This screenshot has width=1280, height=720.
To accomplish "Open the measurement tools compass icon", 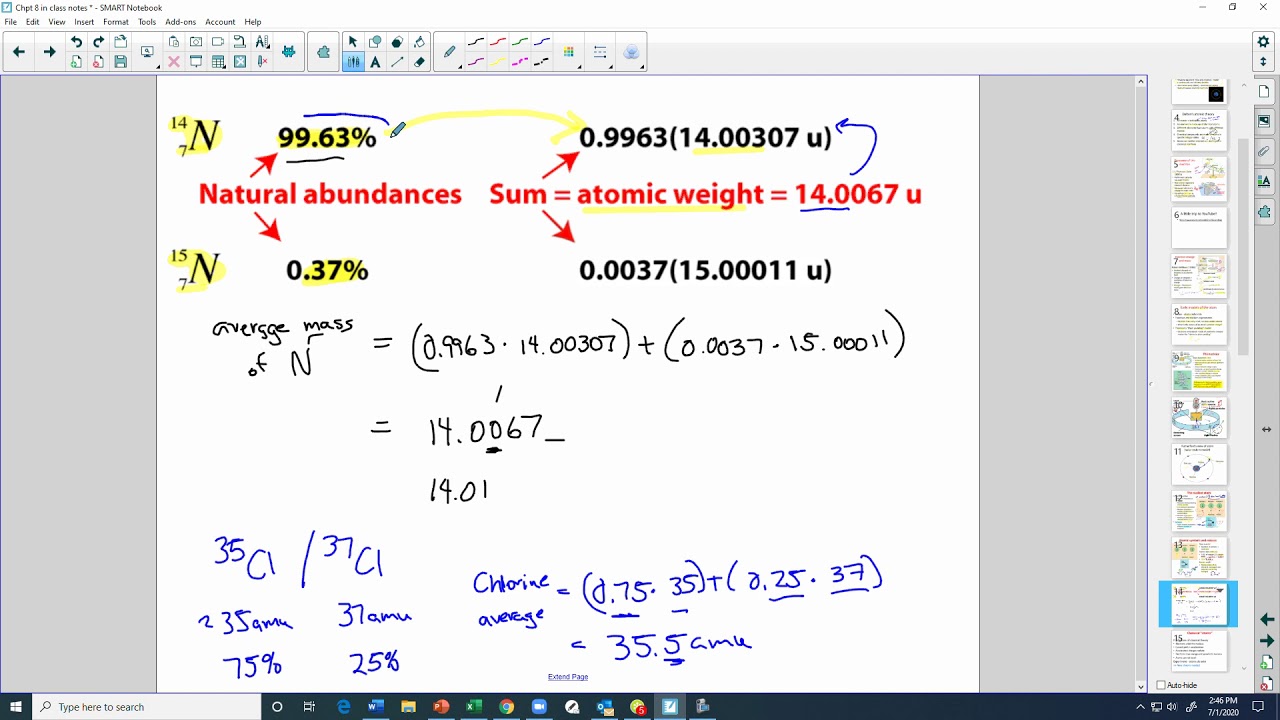I will pyautogui.click(x=262, y=42).
